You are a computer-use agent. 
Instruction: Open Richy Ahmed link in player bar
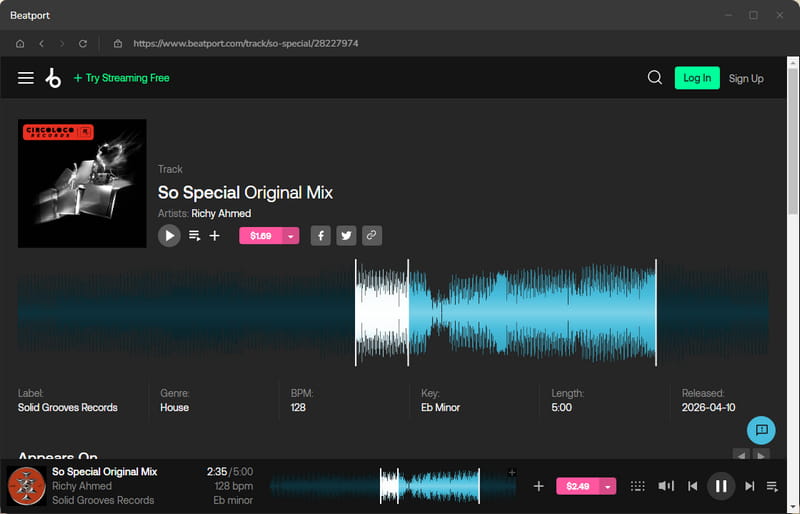click(82, 486)
